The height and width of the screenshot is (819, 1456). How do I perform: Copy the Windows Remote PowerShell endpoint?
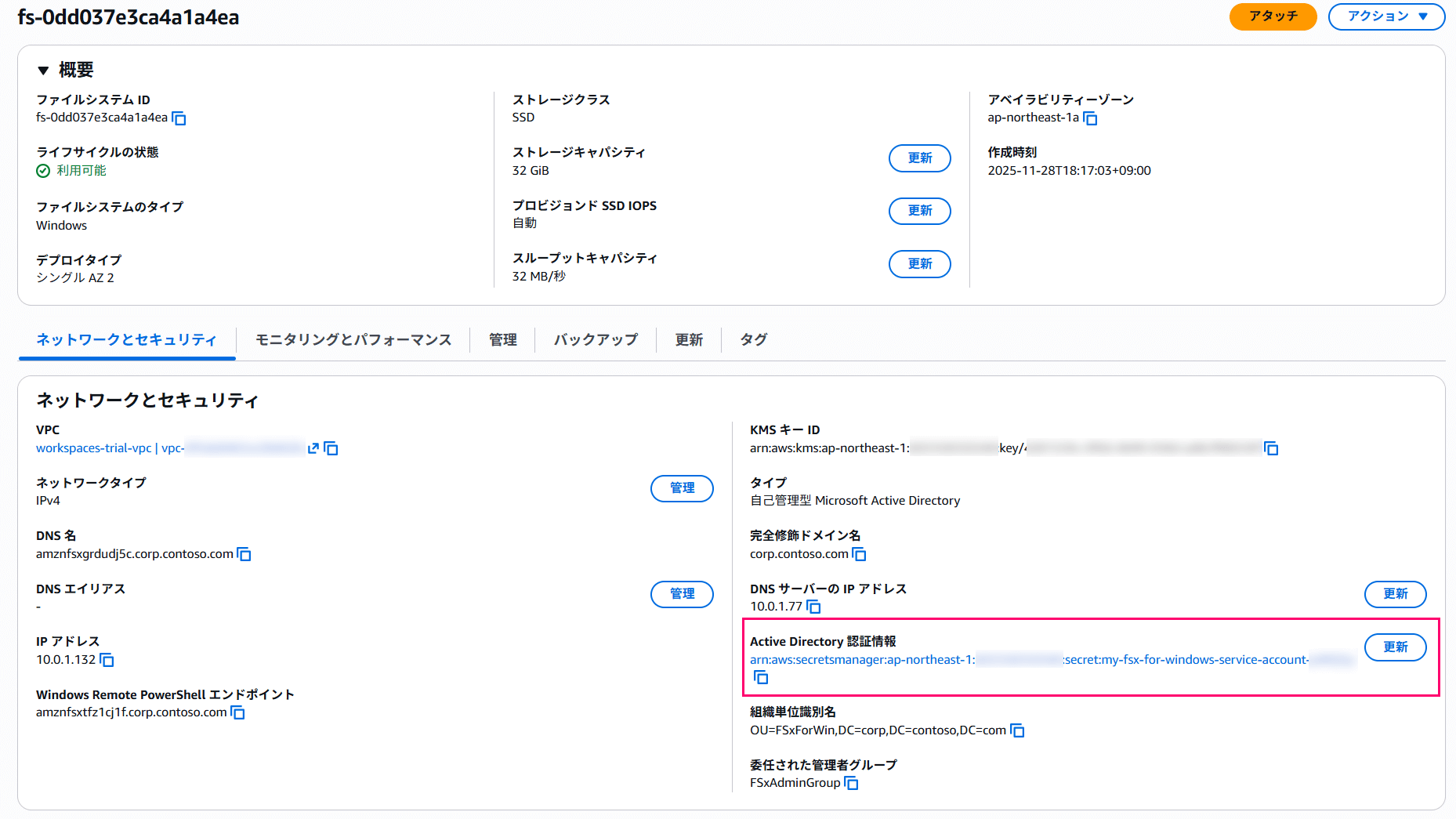(237, 712)
